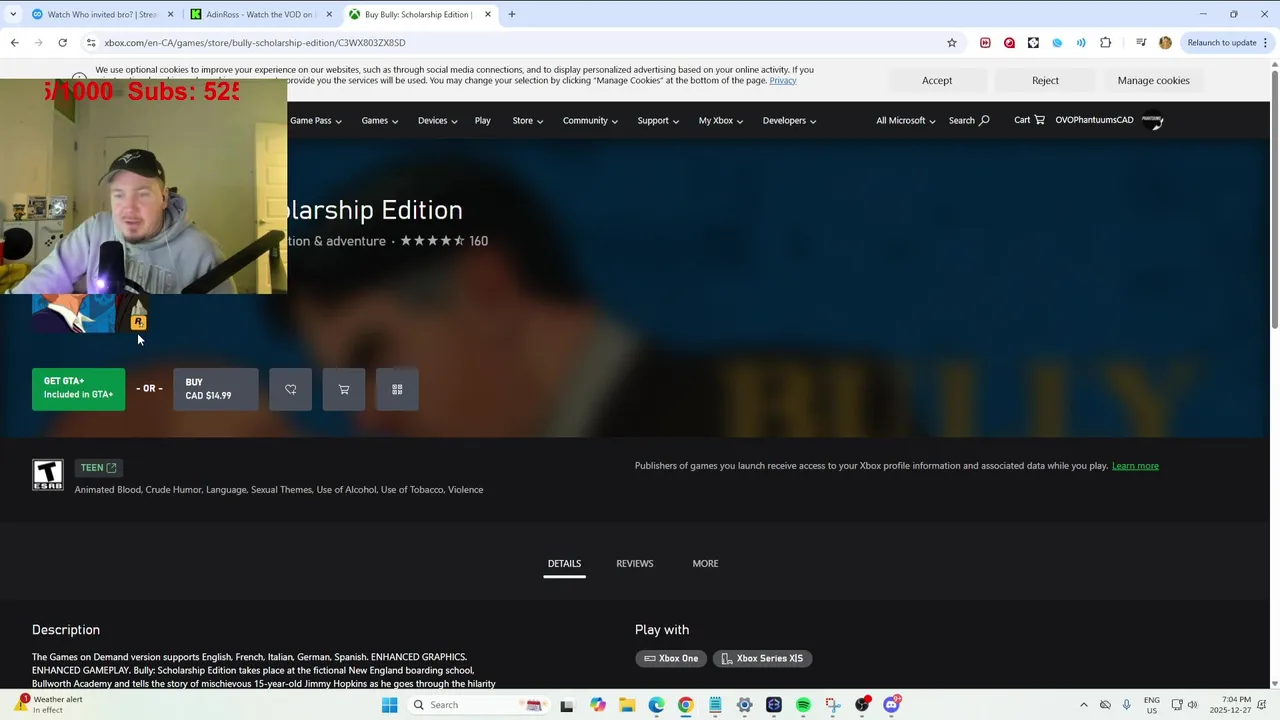Expand the Store menu

pyautogui.click(x=528, y=120)
